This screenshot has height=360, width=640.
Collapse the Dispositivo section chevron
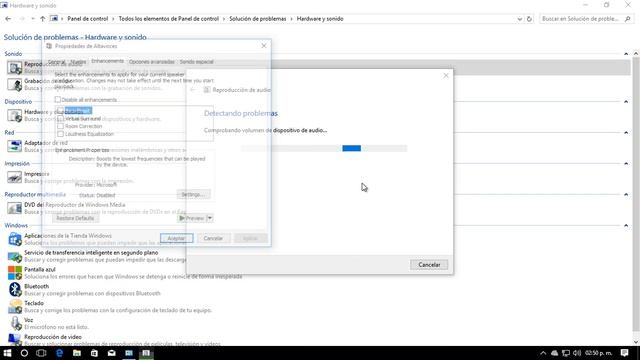tap(626, 102)
